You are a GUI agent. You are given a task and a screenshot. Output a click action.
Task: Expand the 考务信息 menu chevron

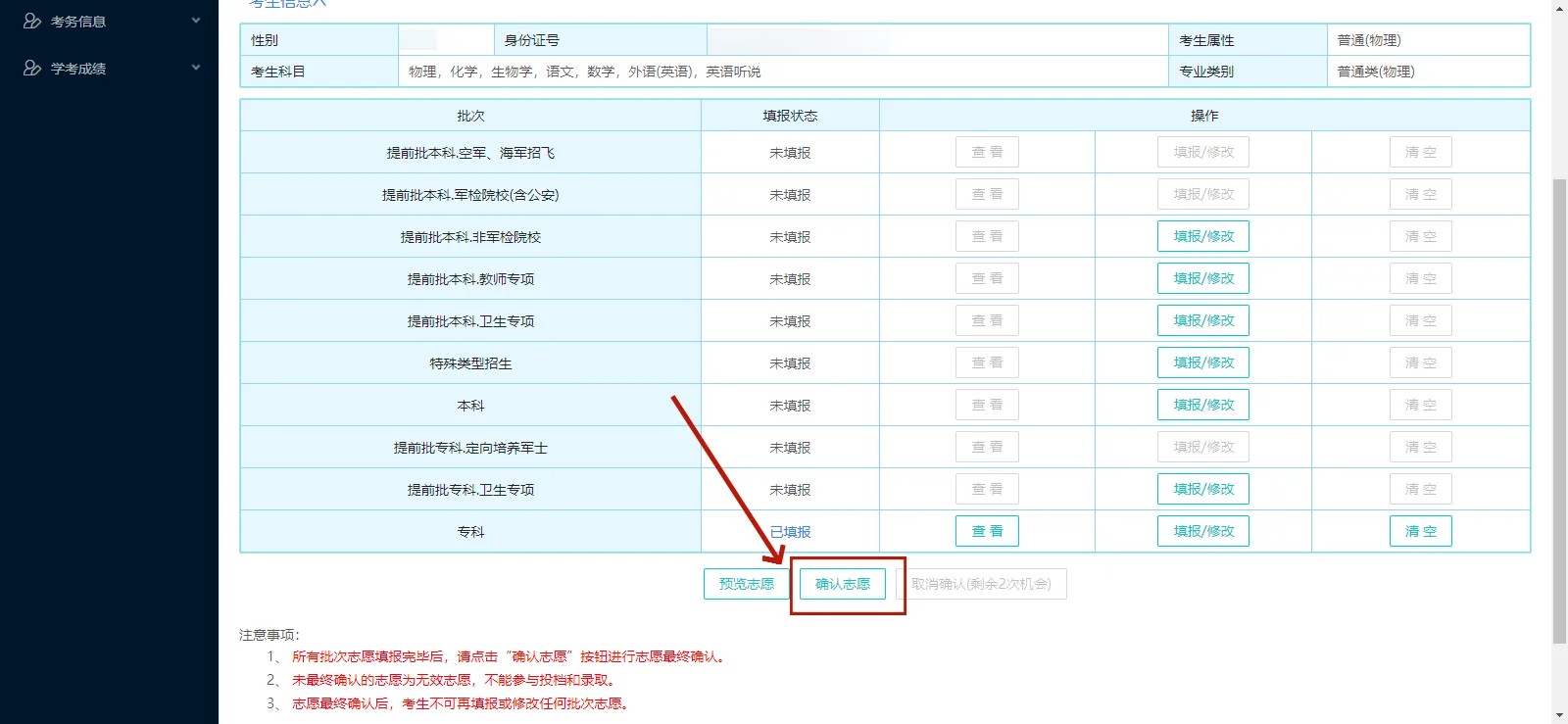[x=196, y=21]
